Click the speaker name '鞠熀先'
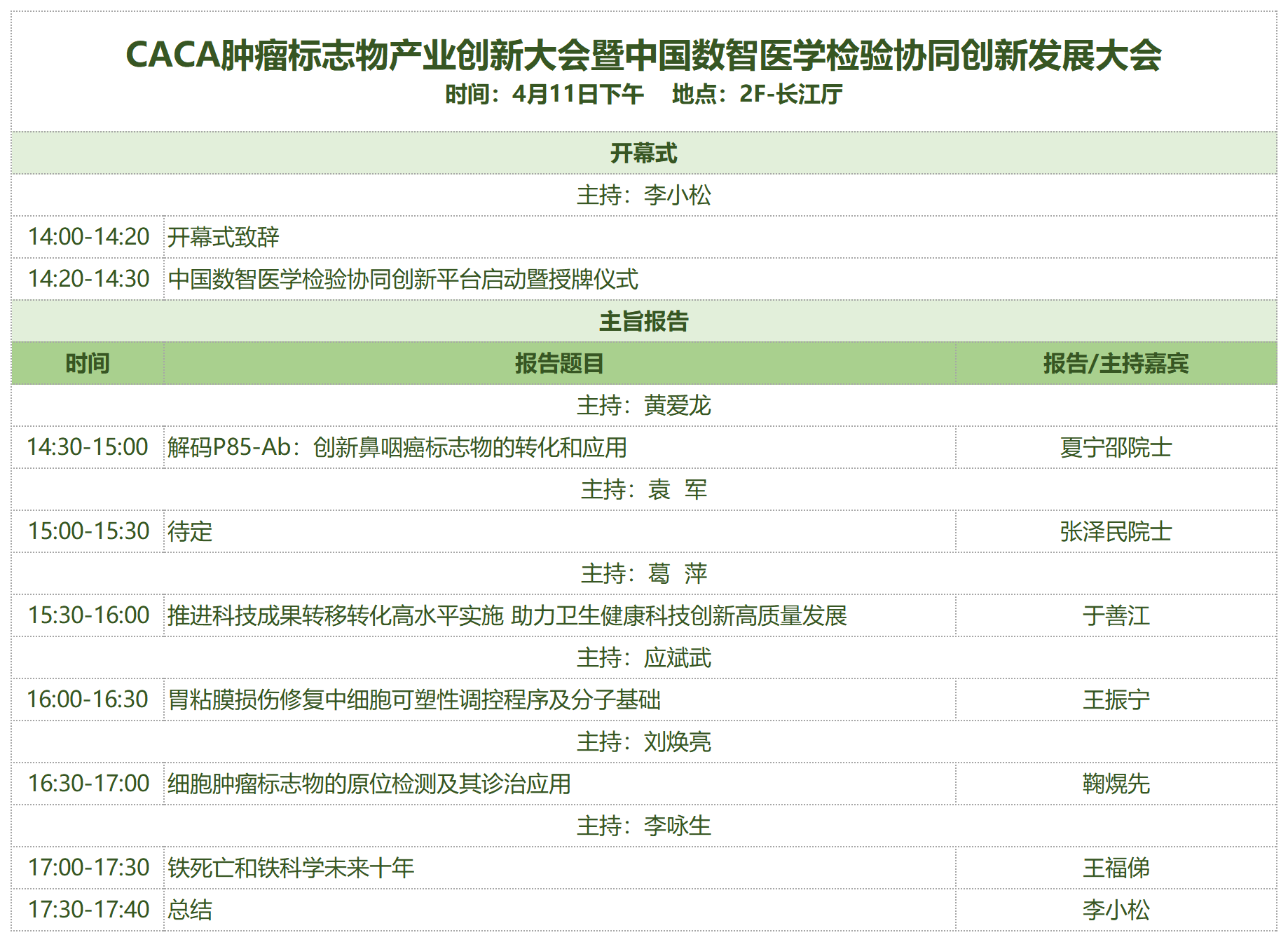Screen dimensions: 1288x942 tap(1116, 784)
